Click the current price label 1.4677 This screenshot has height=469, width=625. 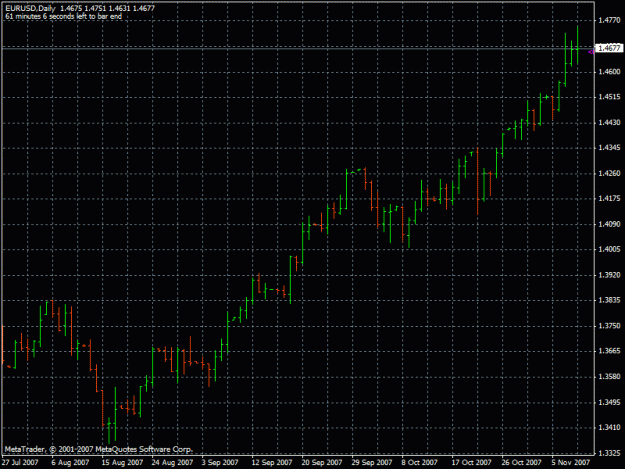point(610,48)
